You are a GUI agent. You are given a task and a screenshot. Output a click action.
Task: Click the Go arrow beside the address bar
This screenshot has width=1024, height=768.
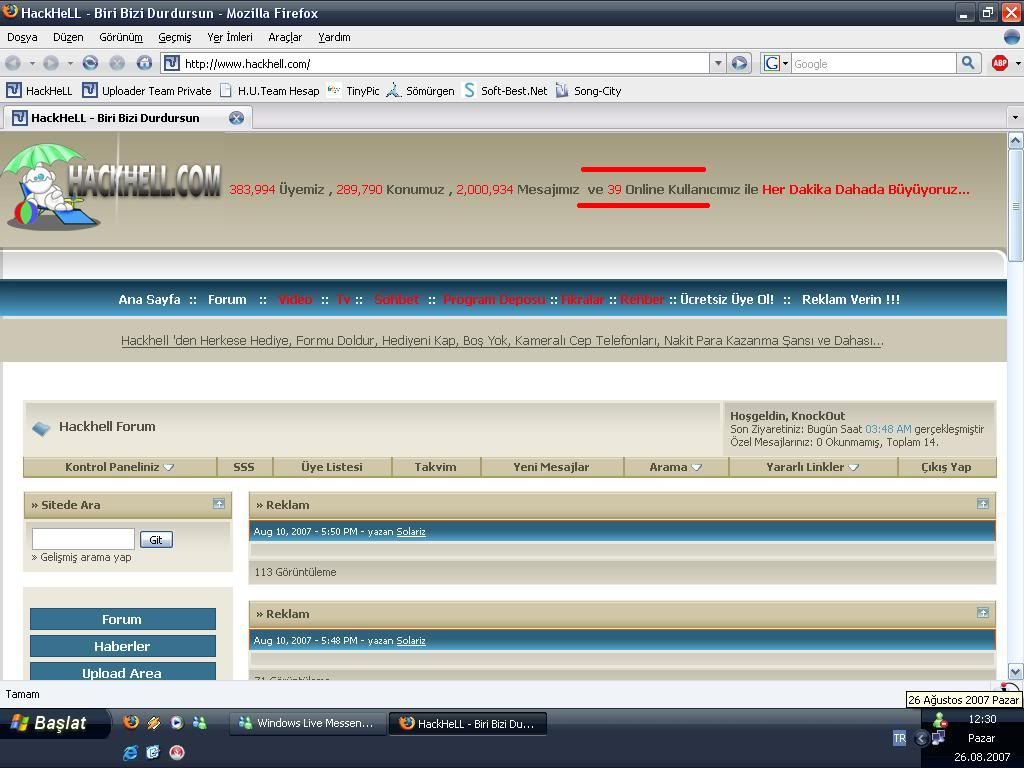click(739, 63)
